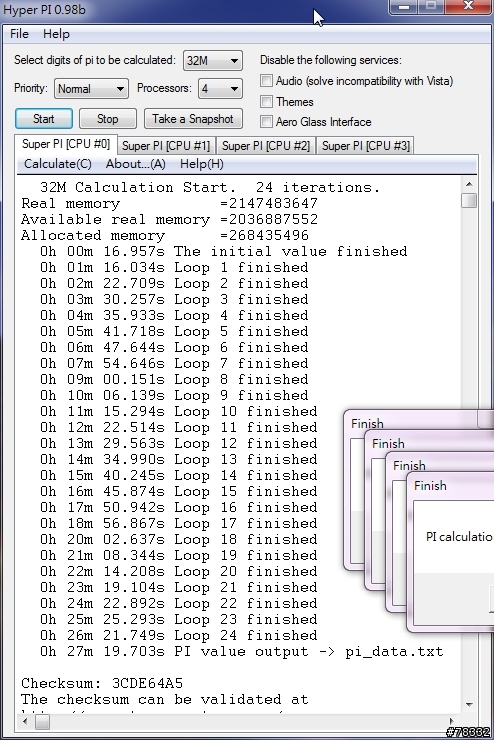Click the Real memory =2147483647 line
The width and height of the screenshot is (494, 740).
[169, 203]
